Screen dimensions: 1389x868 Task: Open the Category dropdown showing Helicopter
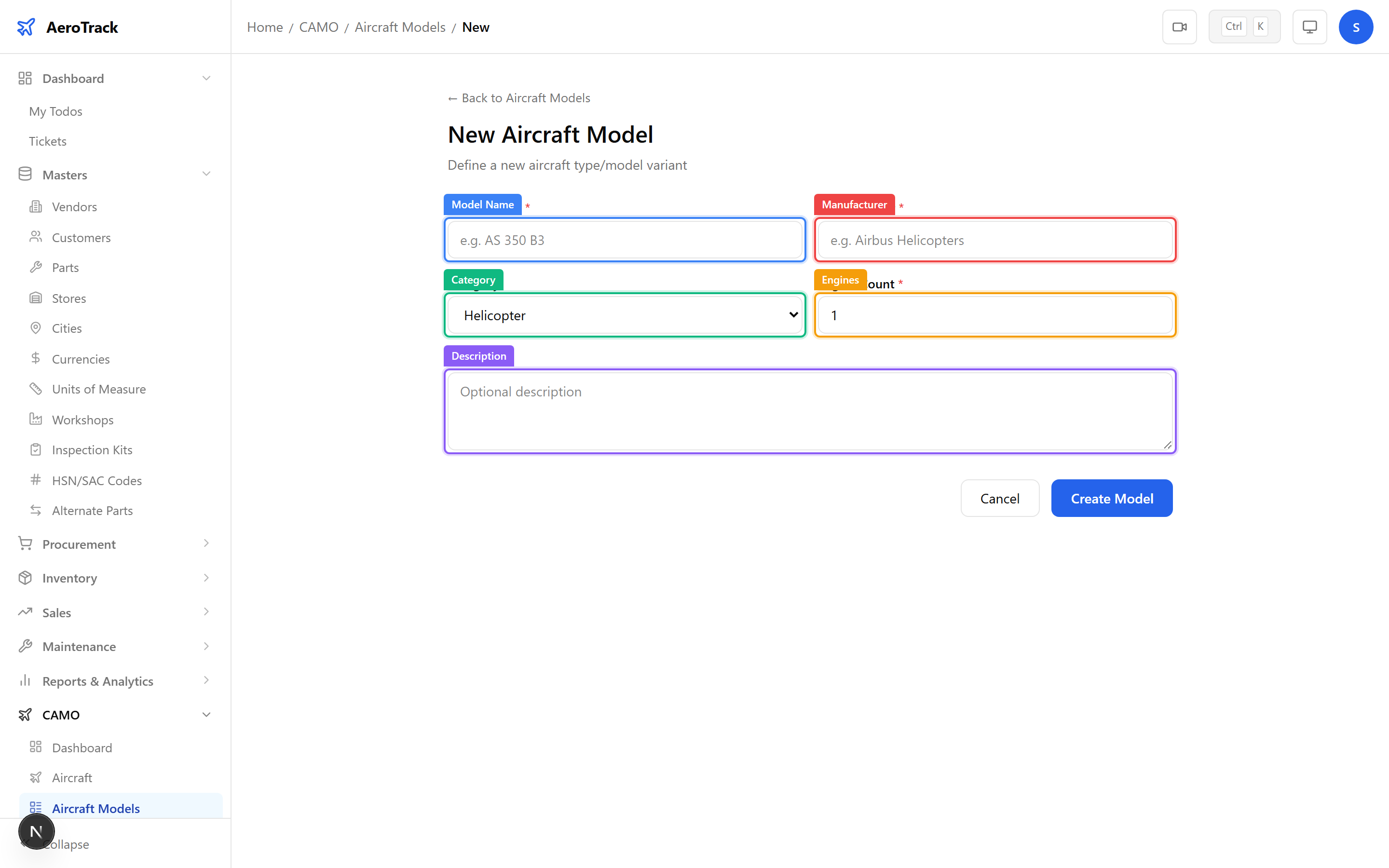tap(625, 314)
